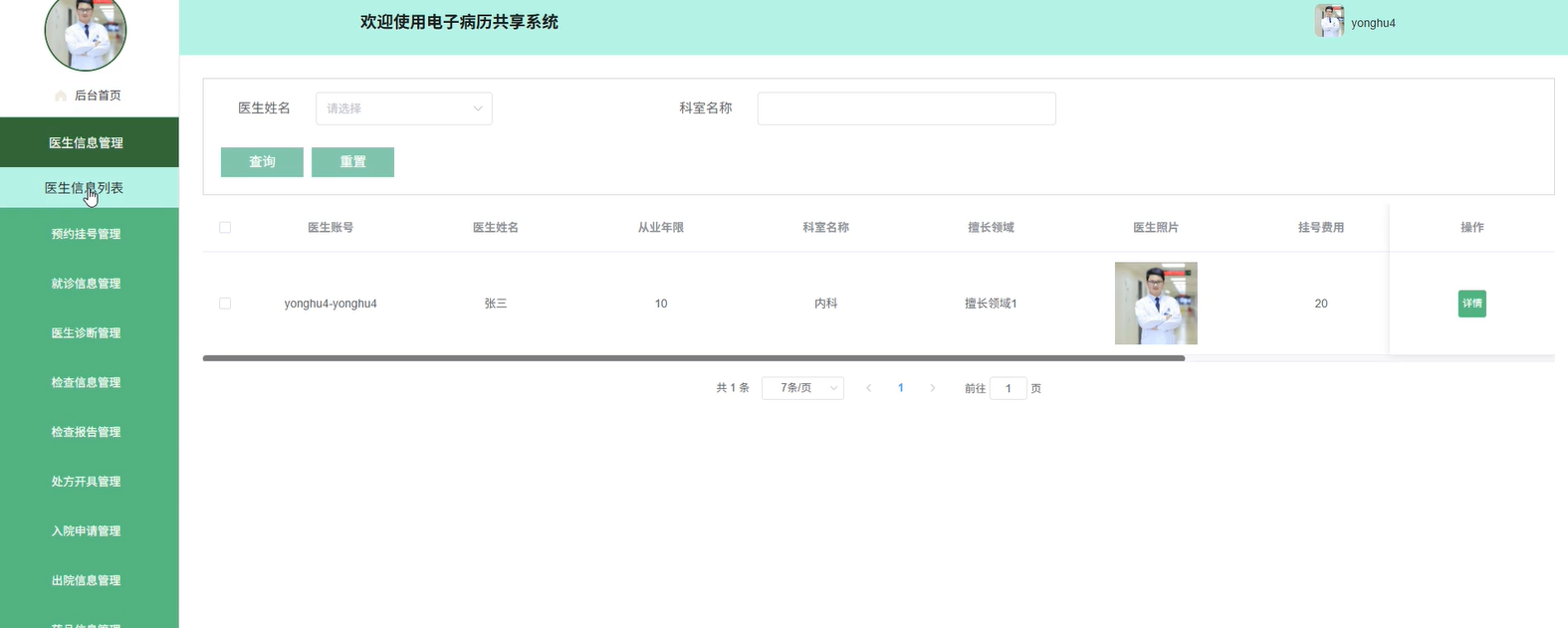Select 医生信息列表 submenu item
Screen dimensions: 1568x628
click(x=90, y=188)
